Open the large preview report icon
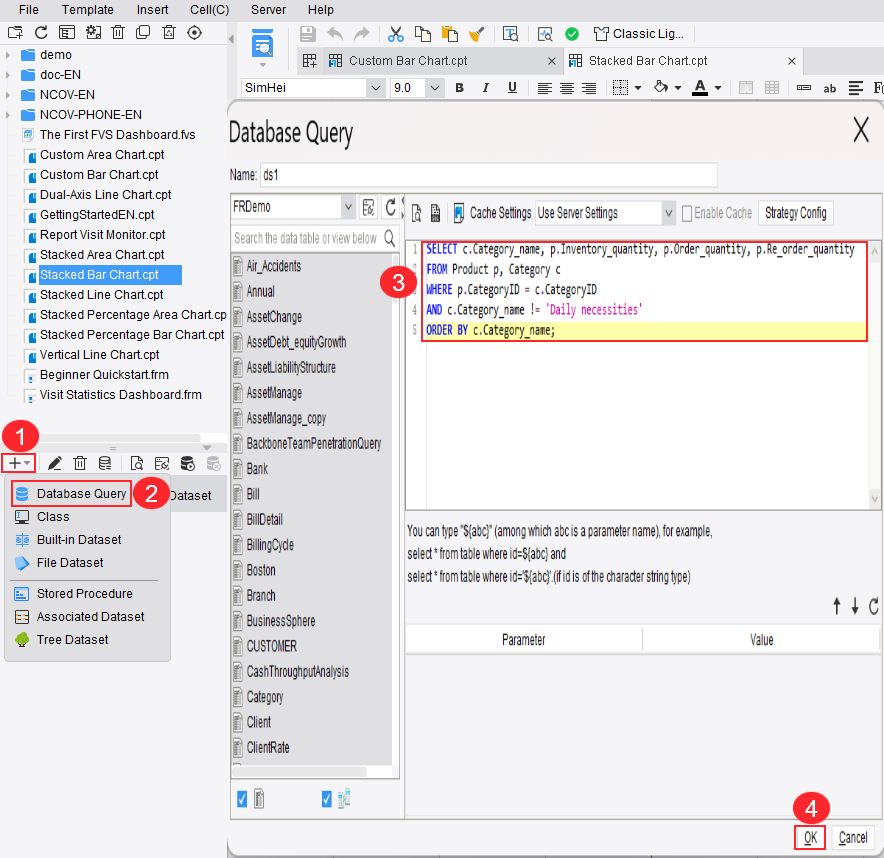This screenshot has height=858, width=884. coord(262,45)
